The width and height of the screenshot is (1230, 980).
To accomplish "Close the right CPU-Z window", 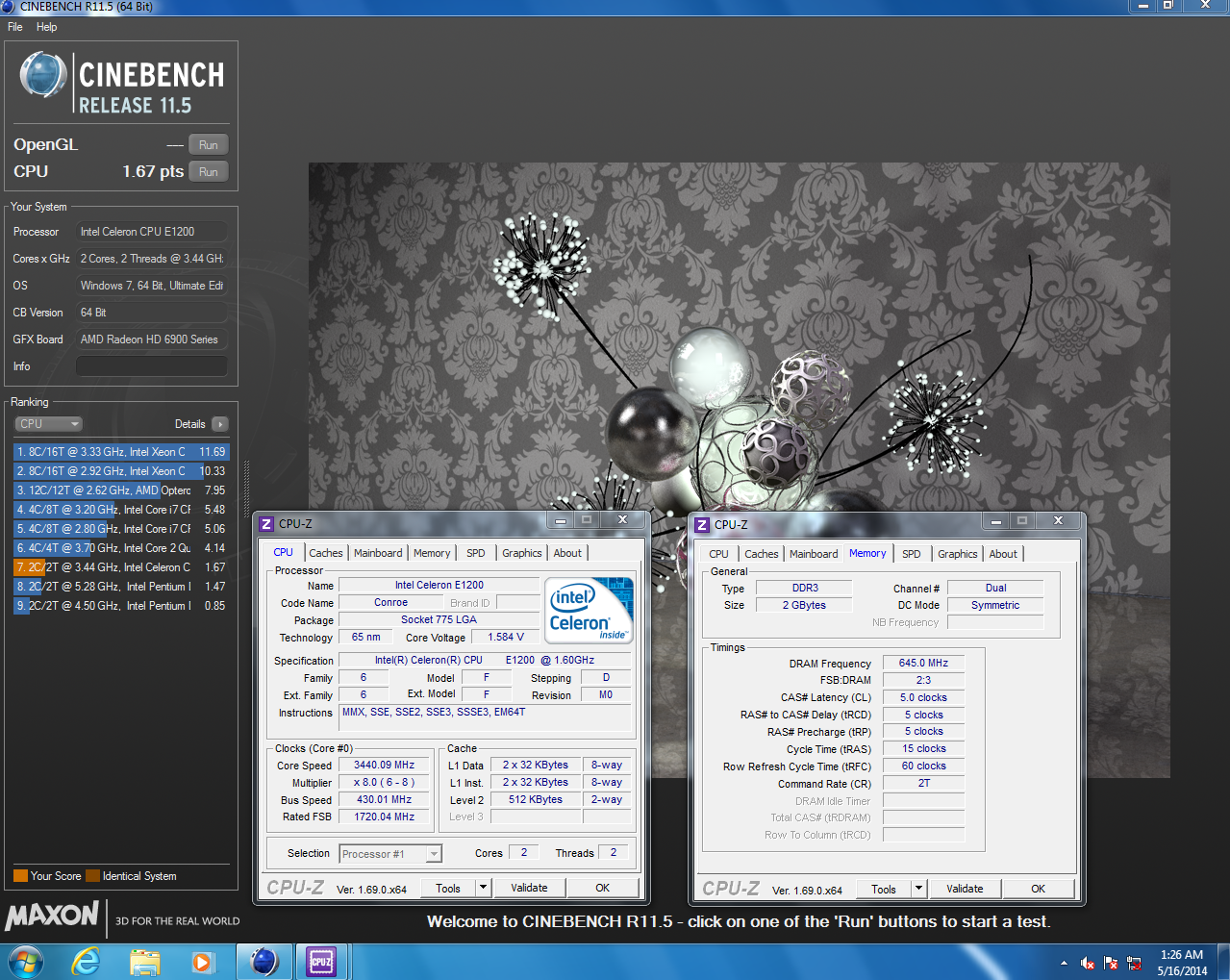I will click(x=1058, y=521).
